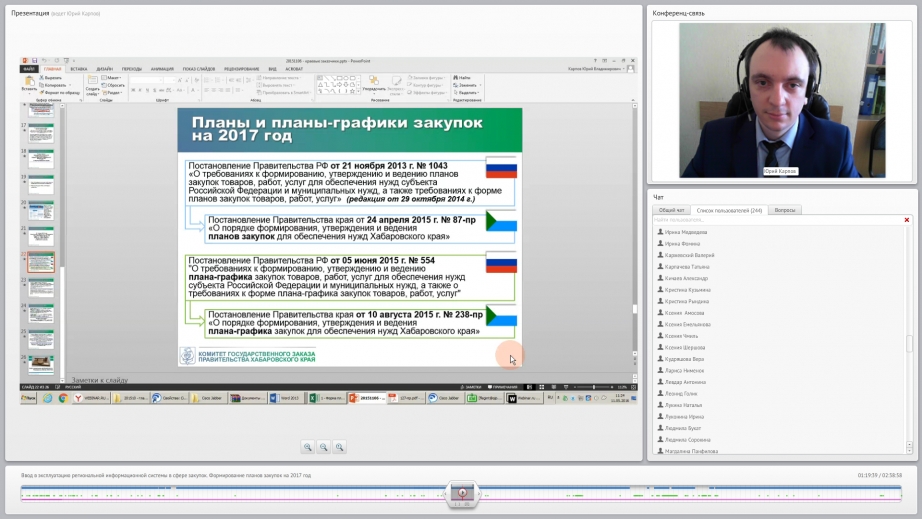Click 'Сбросить' reset button in ribbon

click(113, 85)
